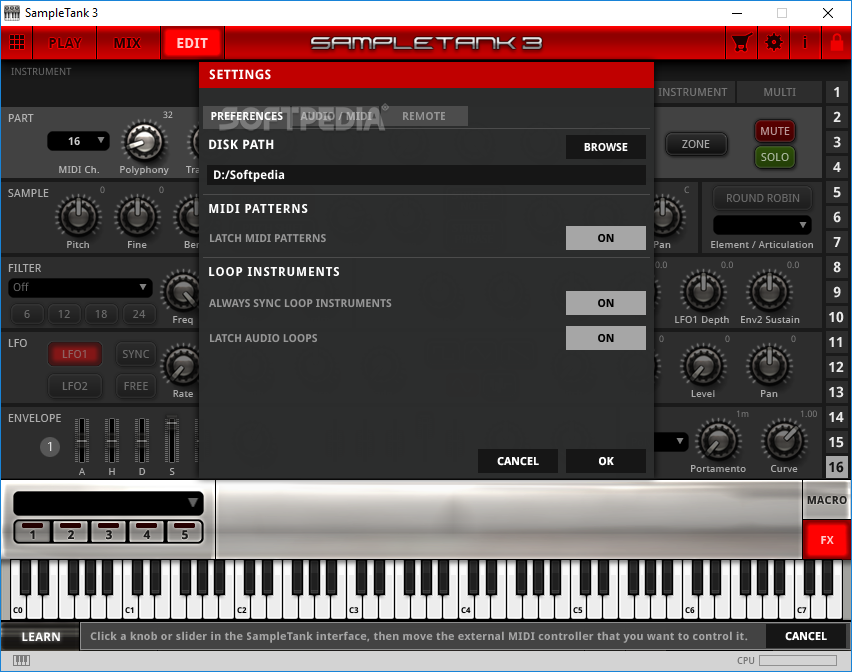Image resolution: width=852 pixels, height=672 pixels.
Task: Select part number 5 in list
Action: point(837,192)
